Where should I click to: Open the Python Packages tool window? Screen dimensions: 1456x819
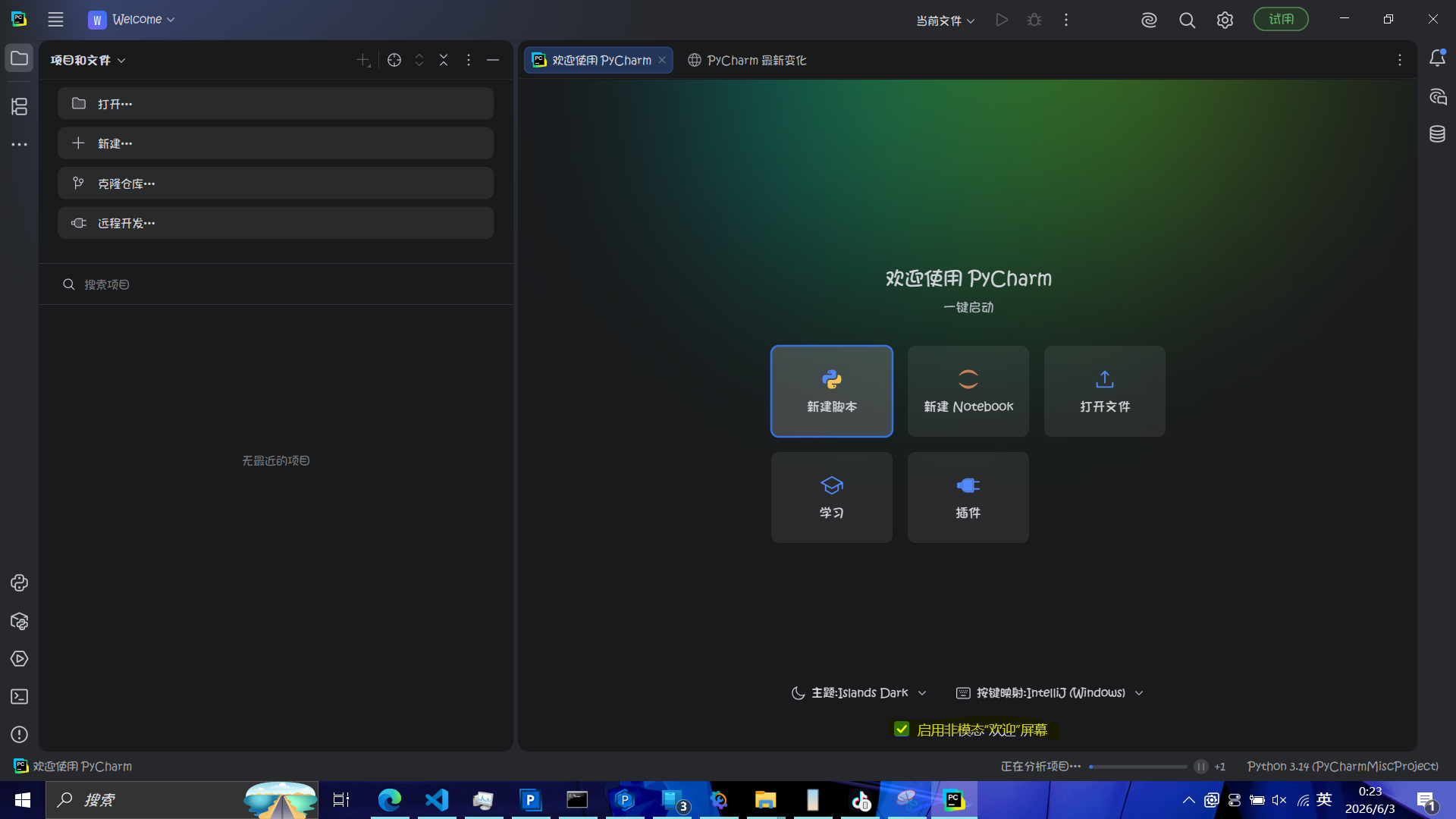point(20,622)
